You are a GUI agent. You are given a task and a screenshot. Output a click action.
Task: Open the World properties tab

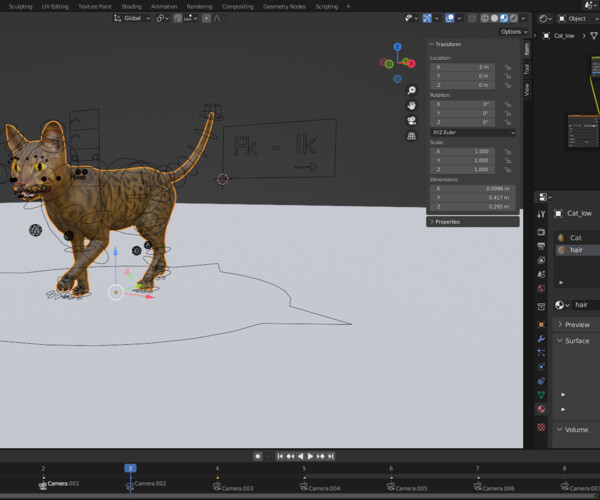pos(541,288)
